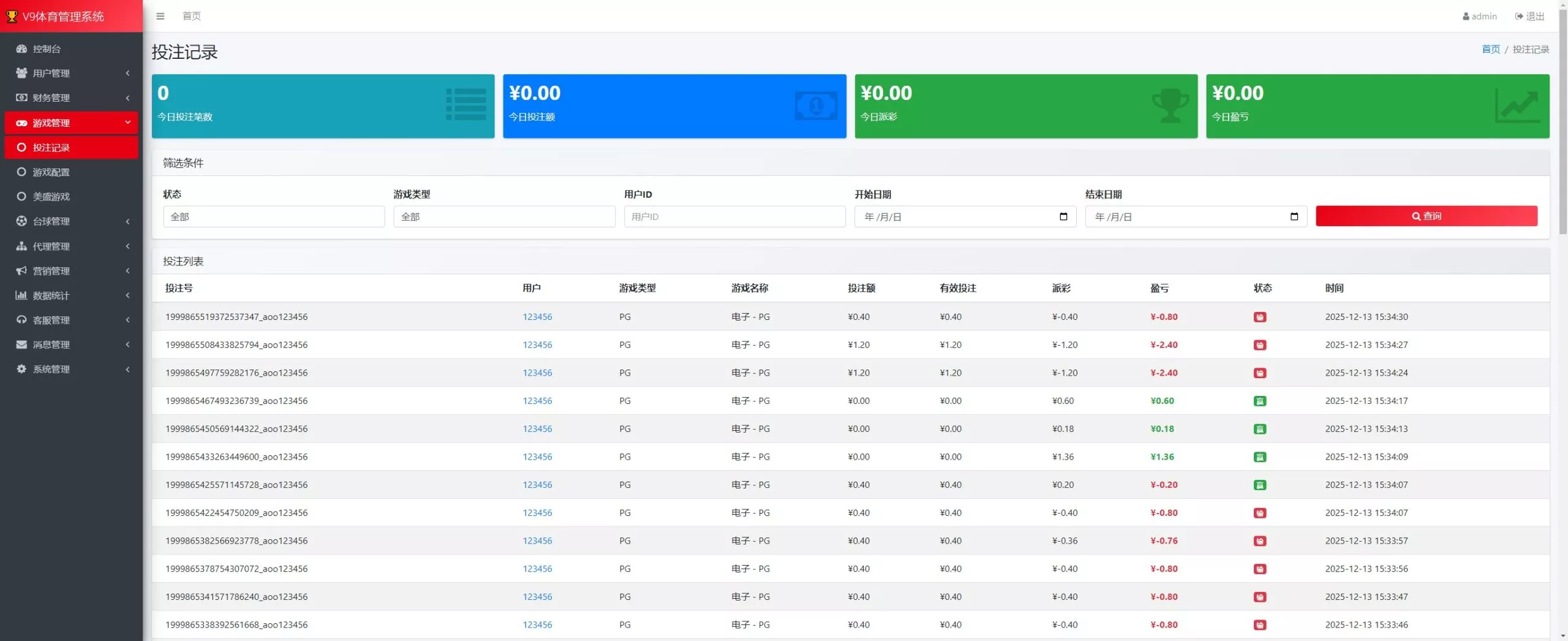The image size is (1568, 641).
Task: Open calendar picker in end date field
Action: pyautogui.click(x=1294, y=216)
